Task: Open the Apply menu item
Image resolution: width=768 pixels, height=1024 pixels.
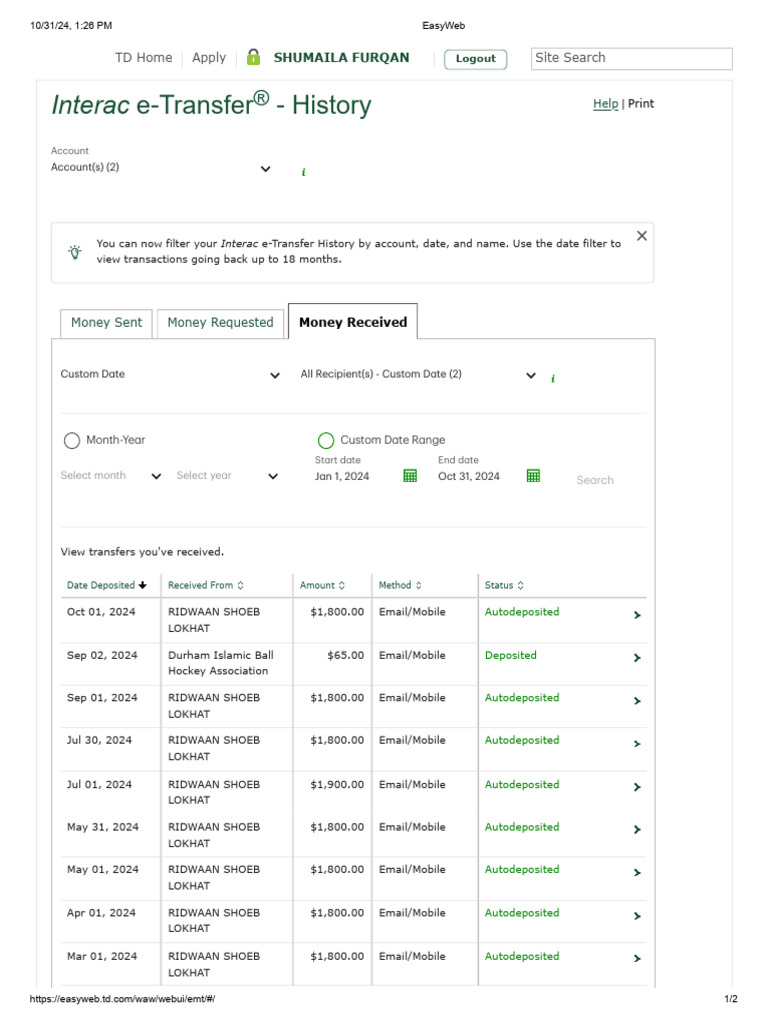Action: tap(209, 57)
